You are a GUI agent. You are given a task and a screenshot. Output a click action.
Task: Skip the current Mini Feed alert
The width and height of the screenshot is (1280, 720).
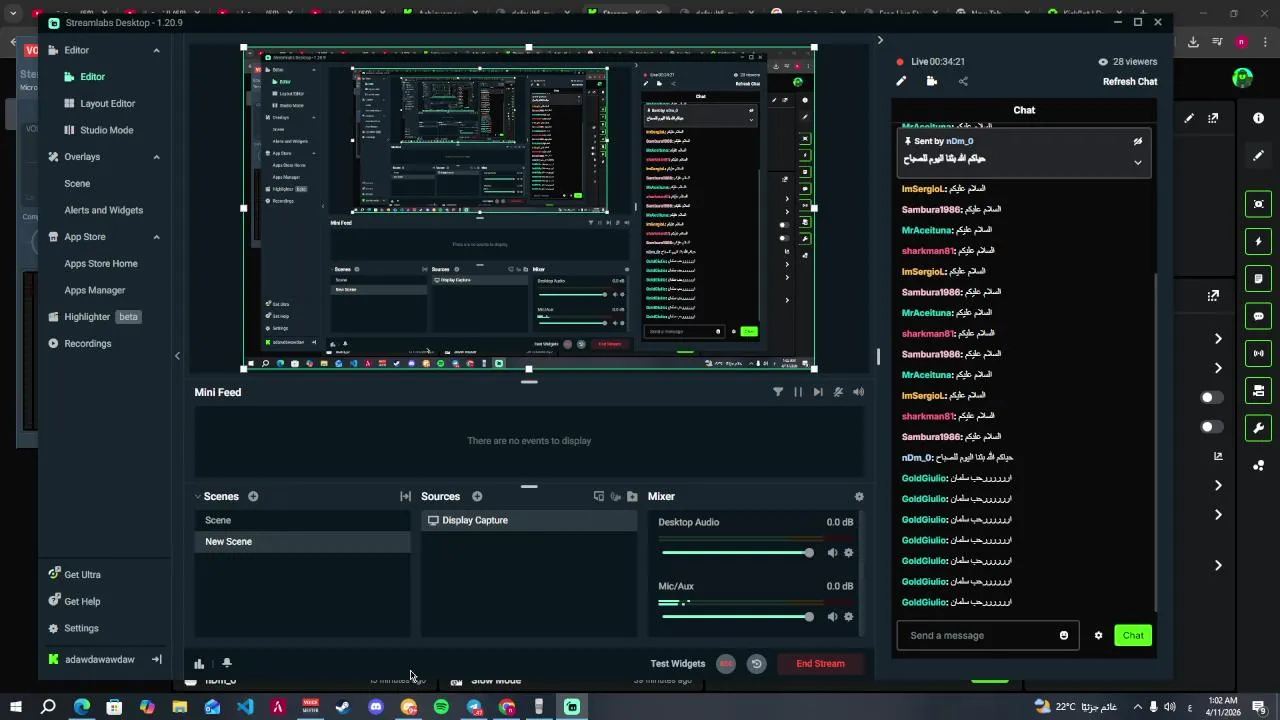click(818, 392)
